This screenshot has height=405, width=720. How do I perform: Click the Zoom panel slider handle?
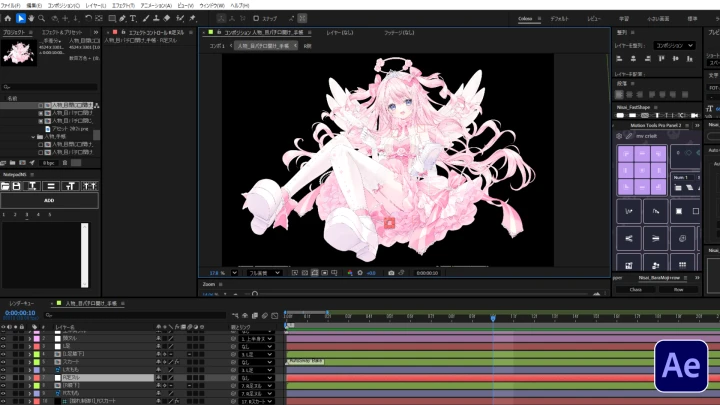[255, 294]
